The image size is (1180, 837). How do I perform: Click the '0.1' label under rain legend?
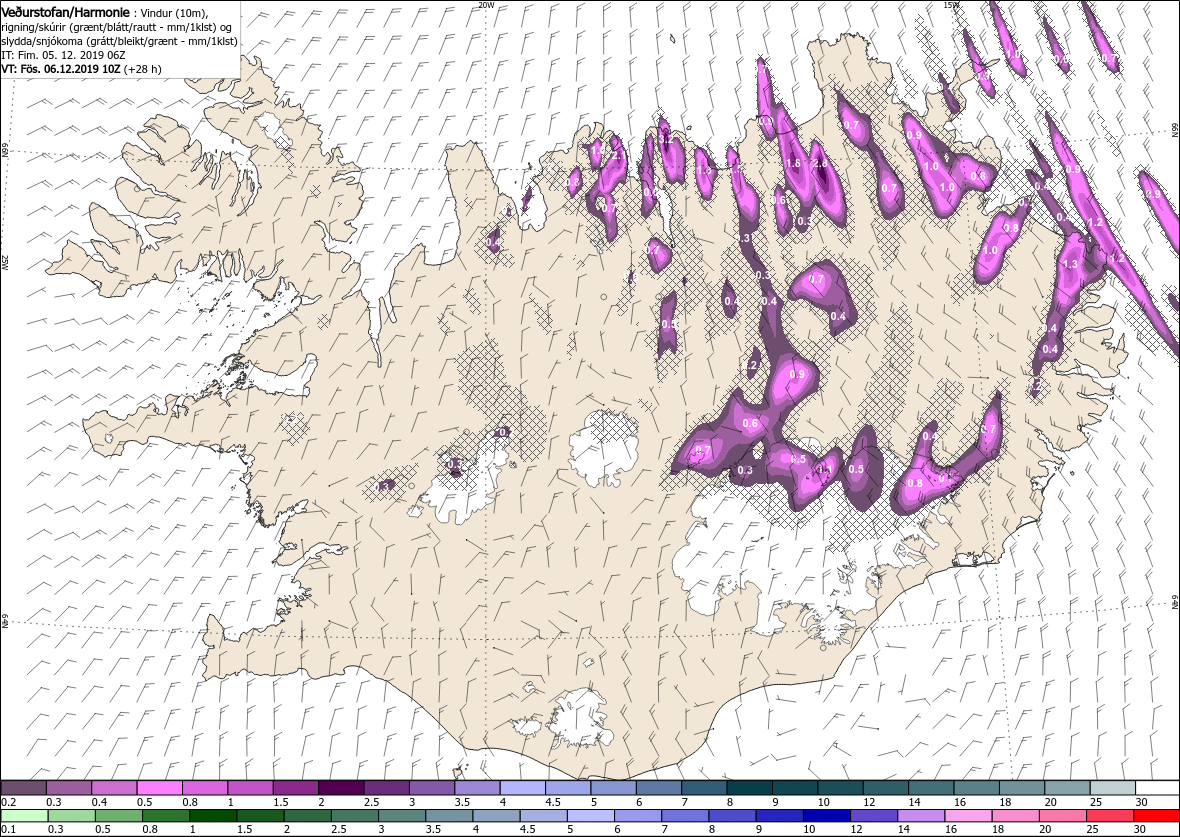8,829
